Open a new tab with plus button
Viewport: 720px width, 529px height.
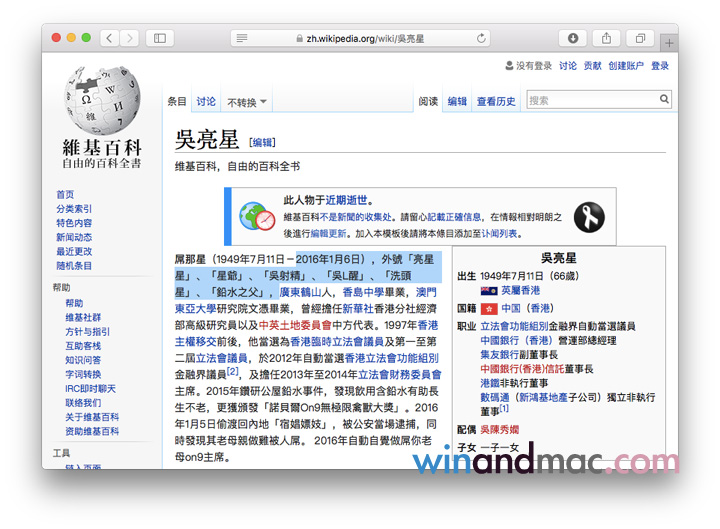tap(669, 42)
